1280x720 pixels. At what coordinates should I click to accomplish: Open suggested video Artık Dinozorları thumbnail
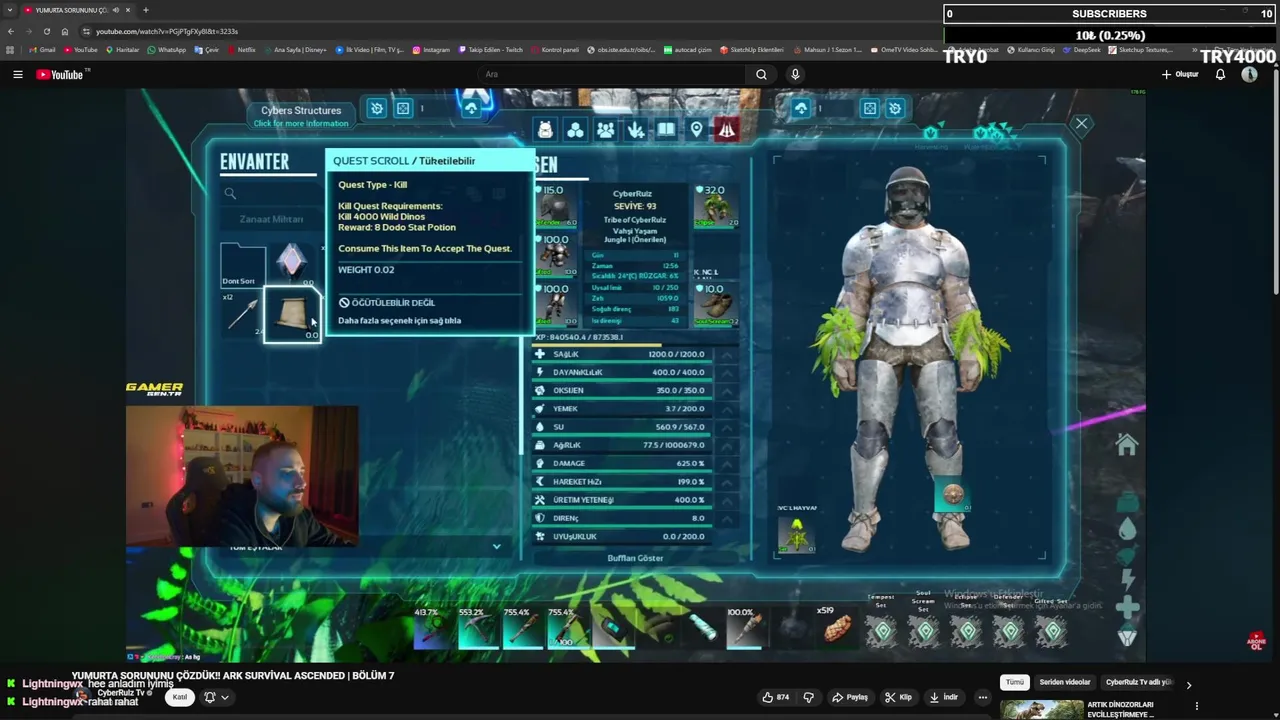point(1041,708)
